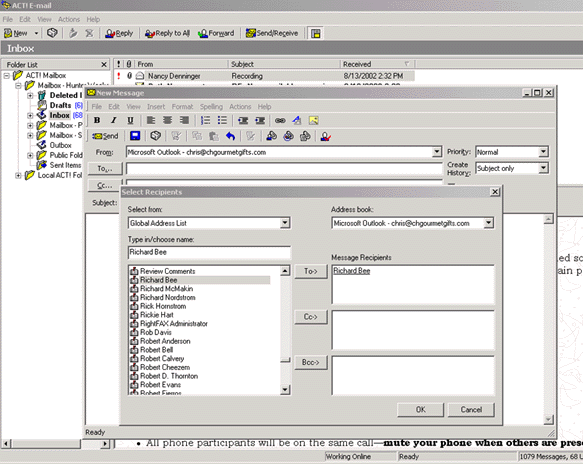Viewport: 583px width, 464px height.
Task: Open the New Message Spelling menu
Action: pyautogui.click(x=211, y=107)
